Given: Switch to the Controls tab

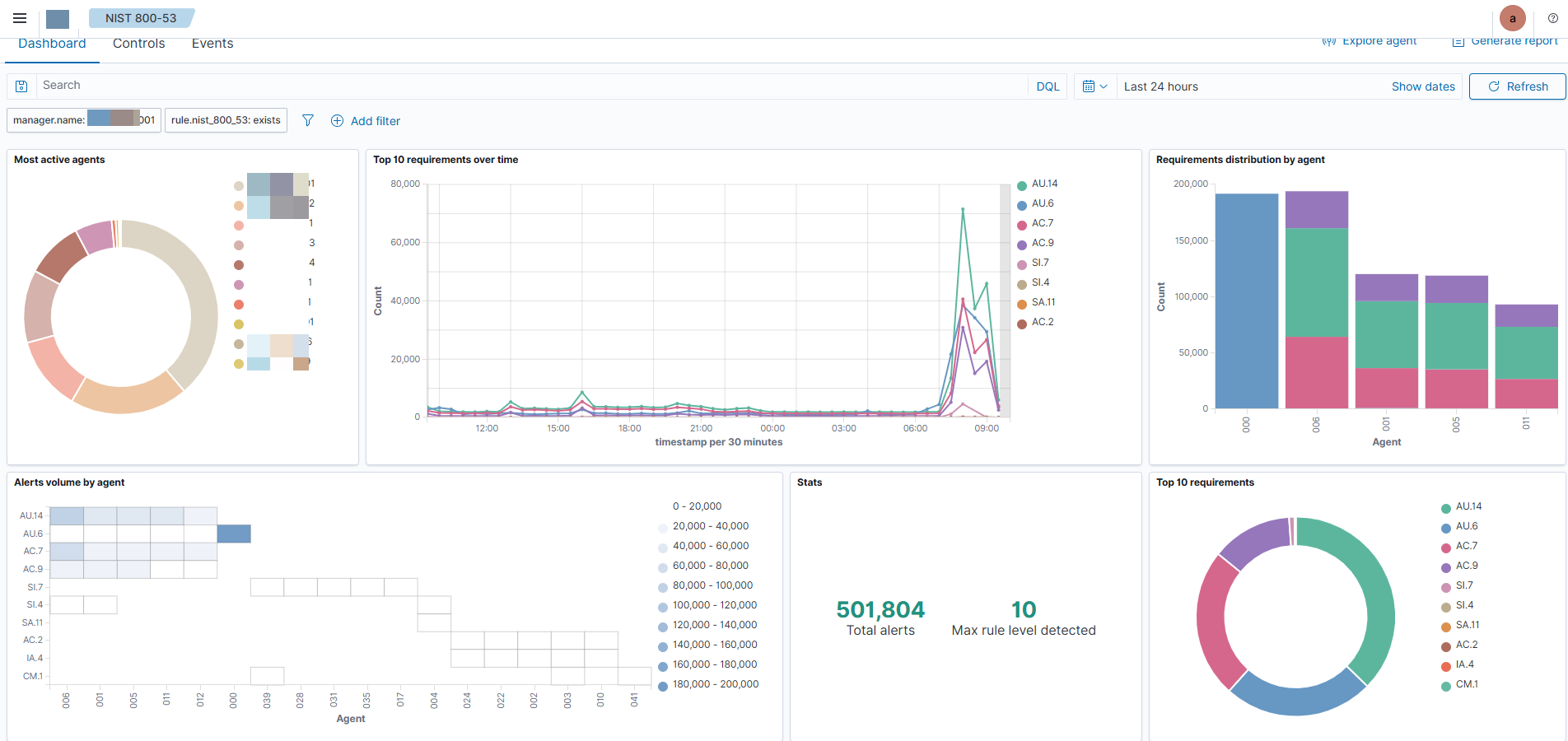Looking at the screenshot, I should click(138, 44).
